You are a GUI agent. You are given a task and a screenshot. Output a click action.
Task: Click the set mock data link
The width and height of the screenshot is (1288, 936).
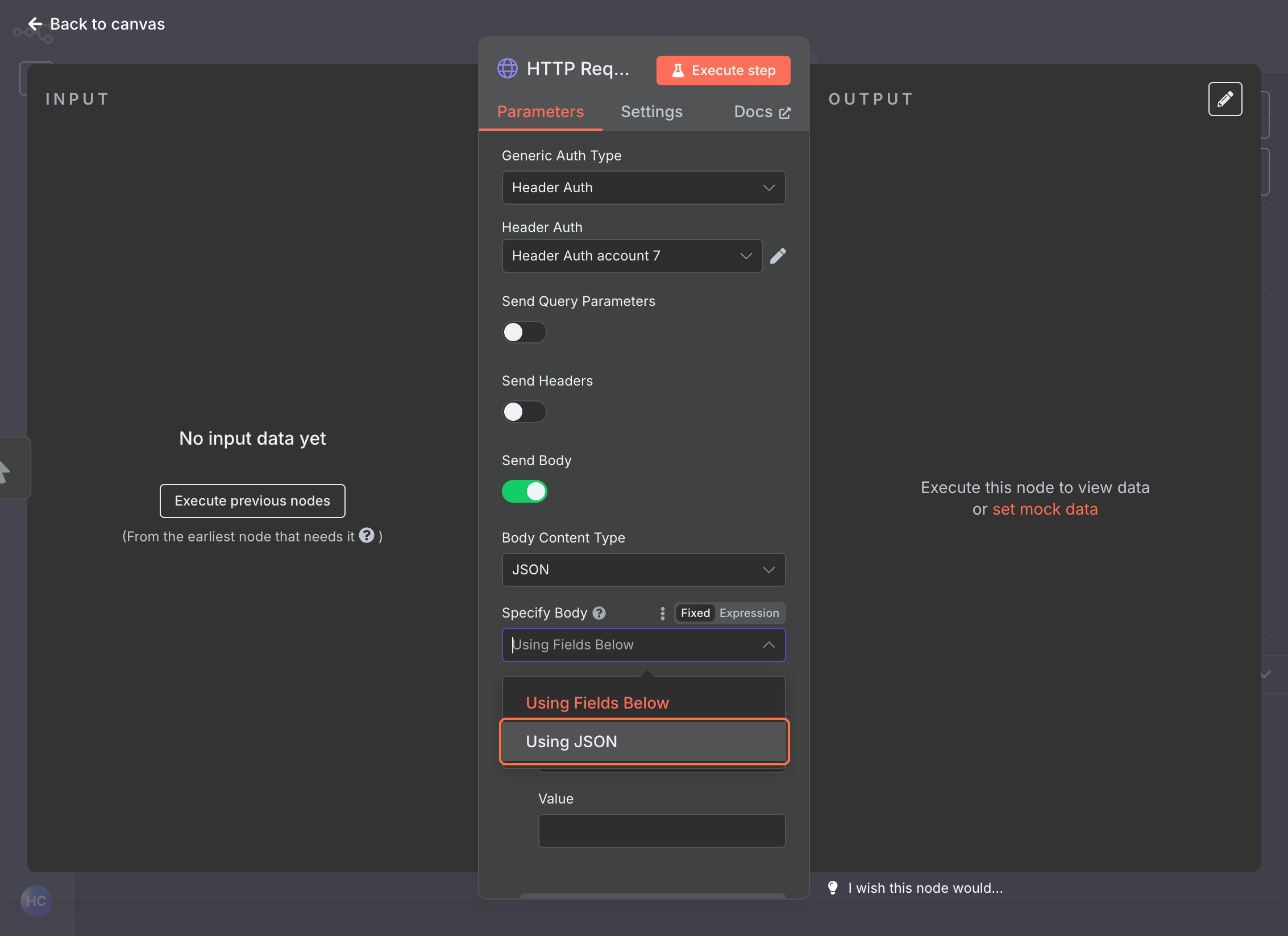pyautogui.click(x=1045, y=510)
